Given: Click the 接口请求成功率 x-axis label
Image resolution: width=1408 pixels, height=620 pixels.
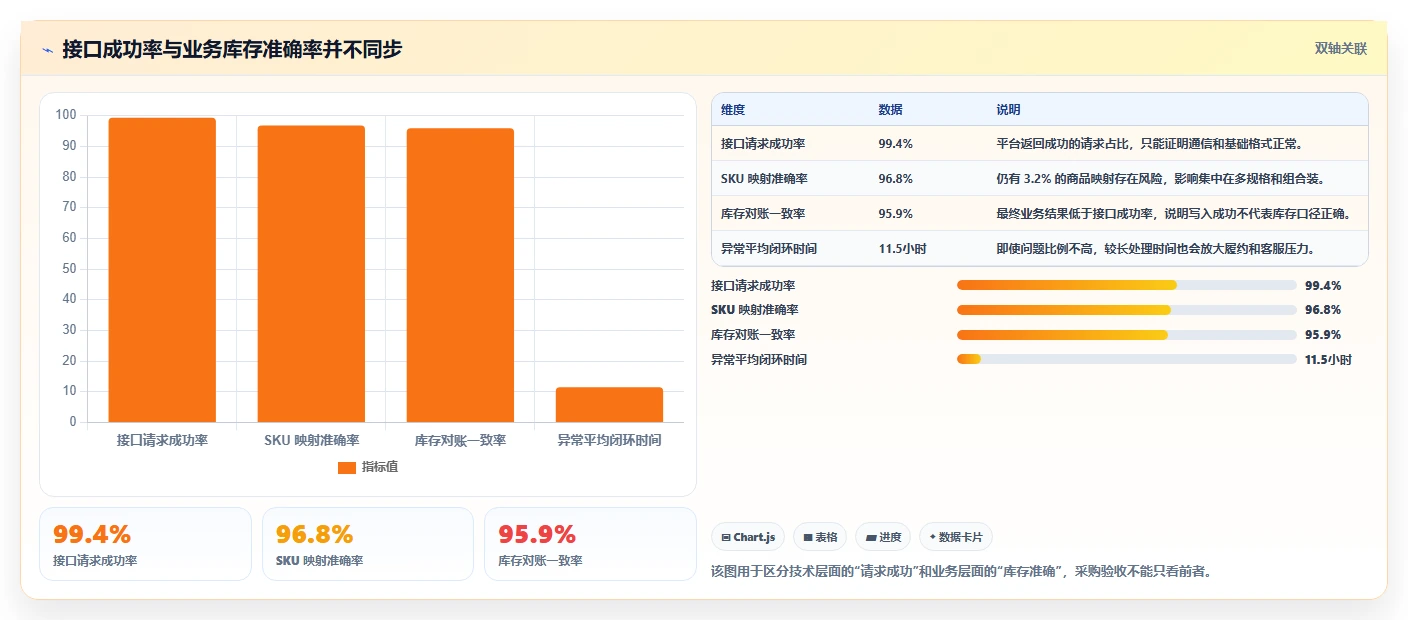Looking at the screenshot, I should point(162,440).
